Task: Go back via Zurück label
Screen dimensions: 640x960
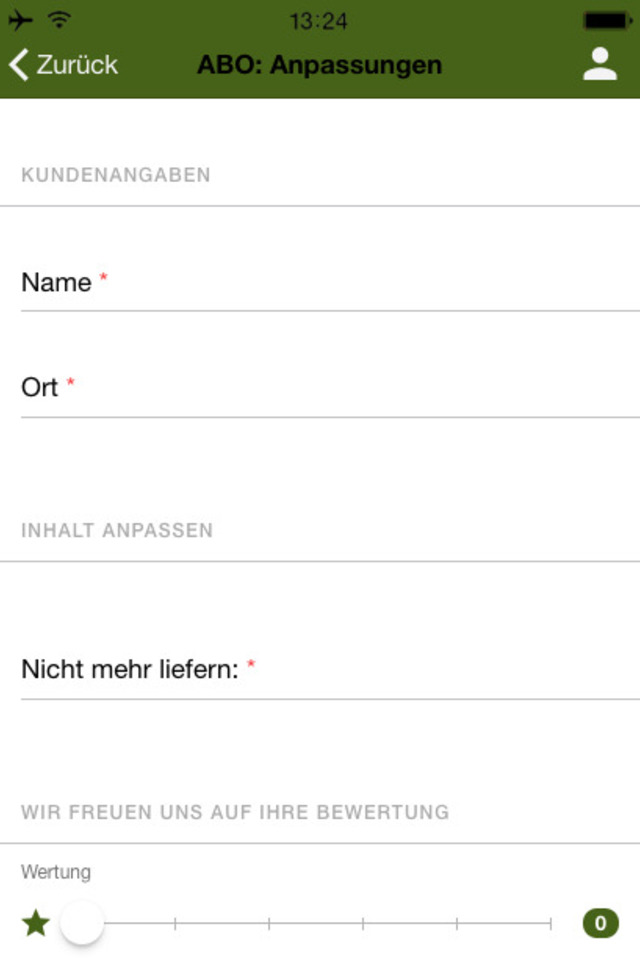Action: [77, 64]
